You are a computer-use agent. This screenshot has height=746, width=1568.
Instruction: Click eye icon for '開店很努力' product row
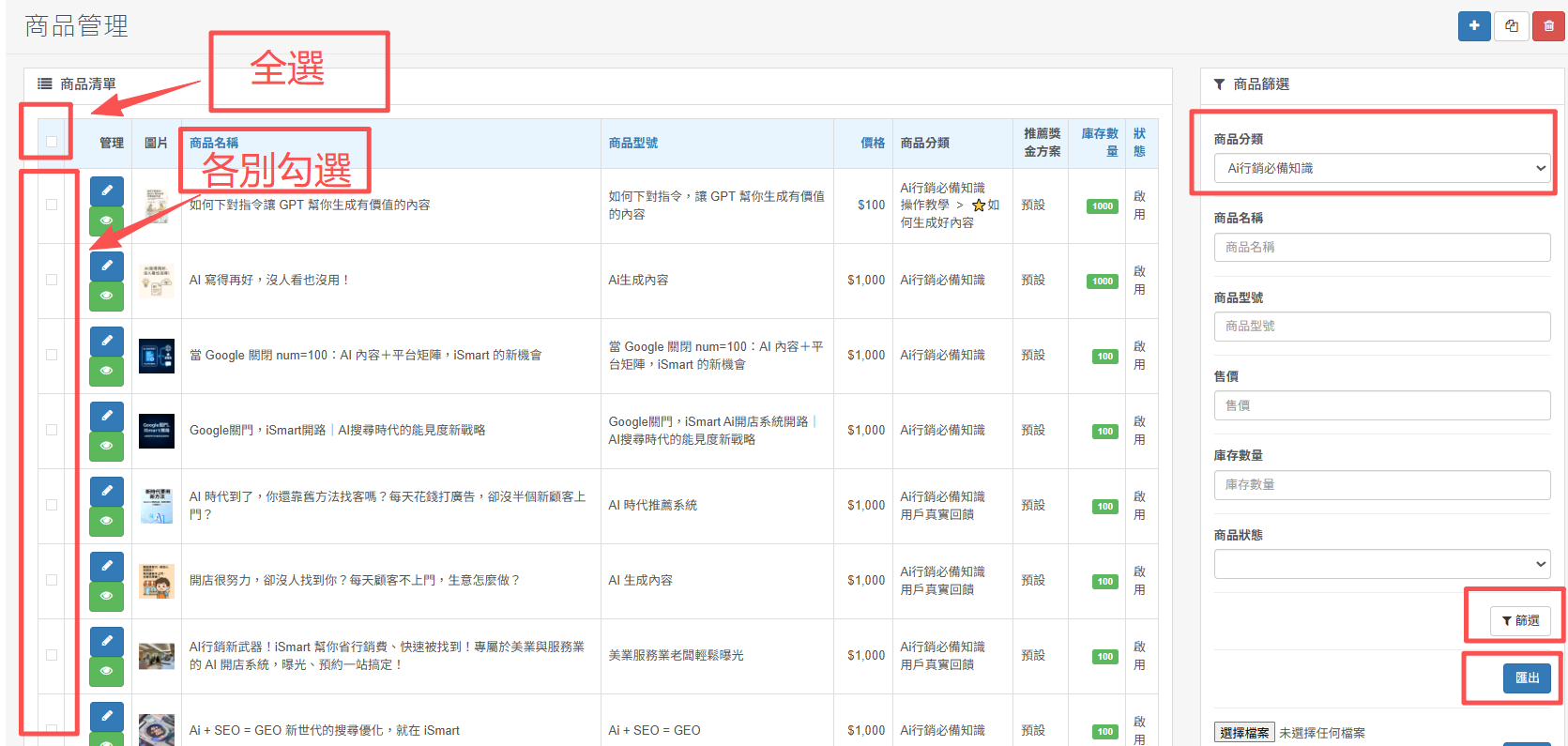[x=107, y=596]
